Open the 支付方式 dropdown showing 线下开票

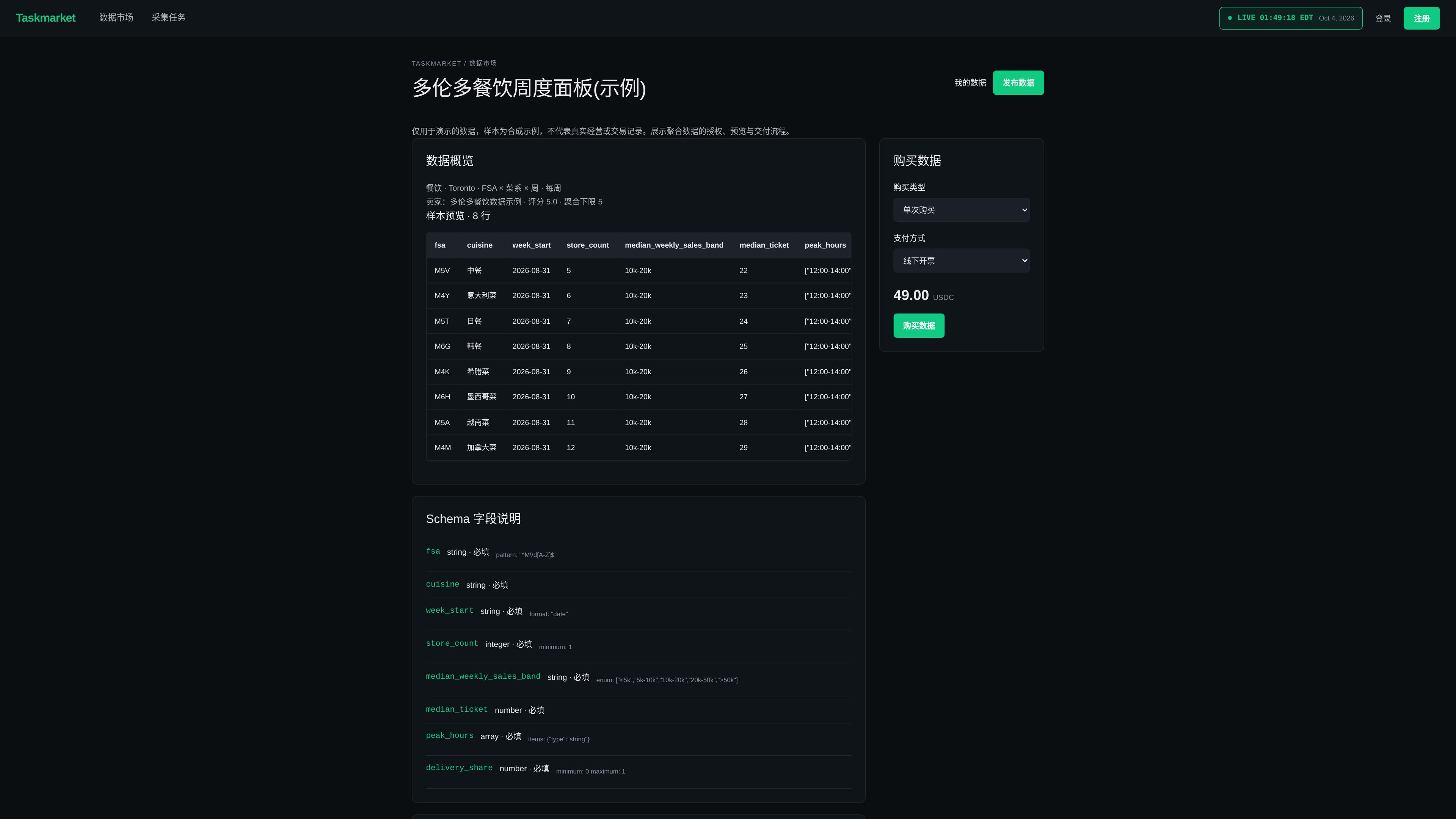point(961,260)
